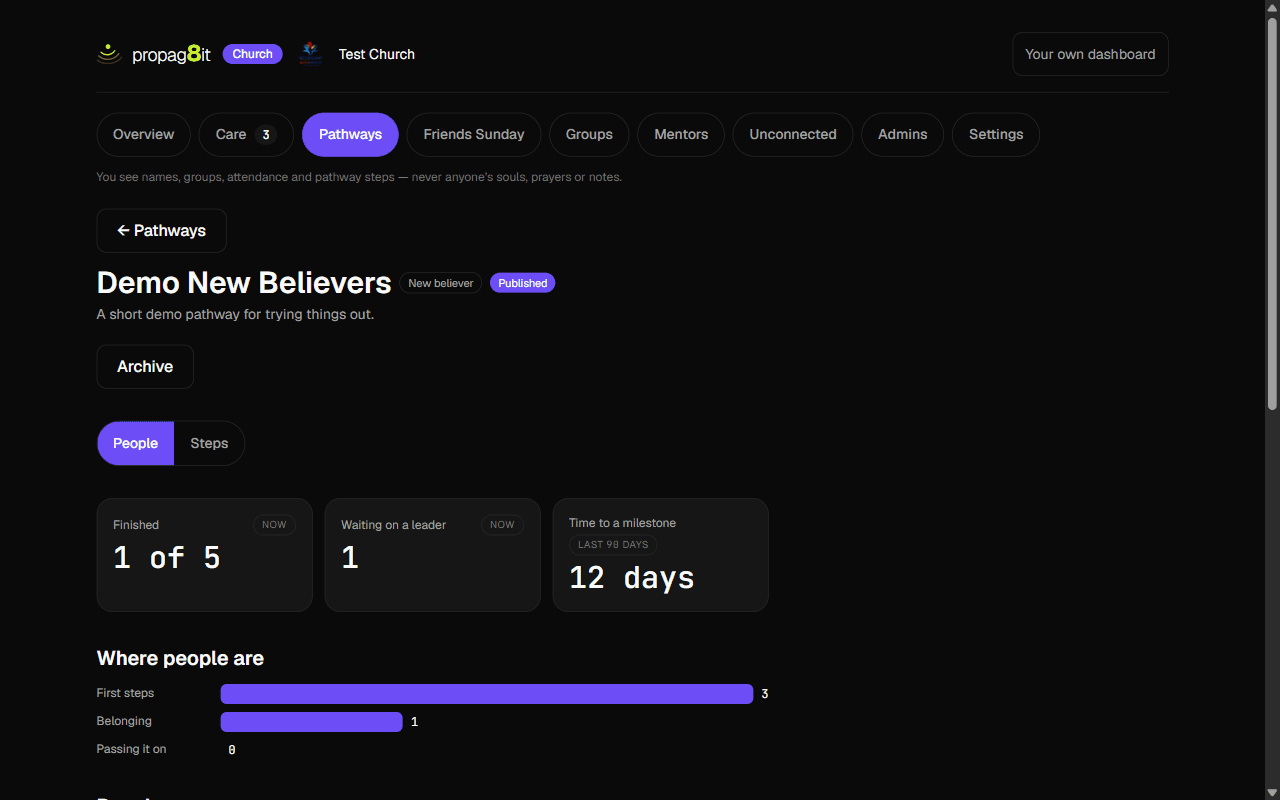Open the Settings tab
This screenshot has width=1280, height=800.
pos(996,135)
